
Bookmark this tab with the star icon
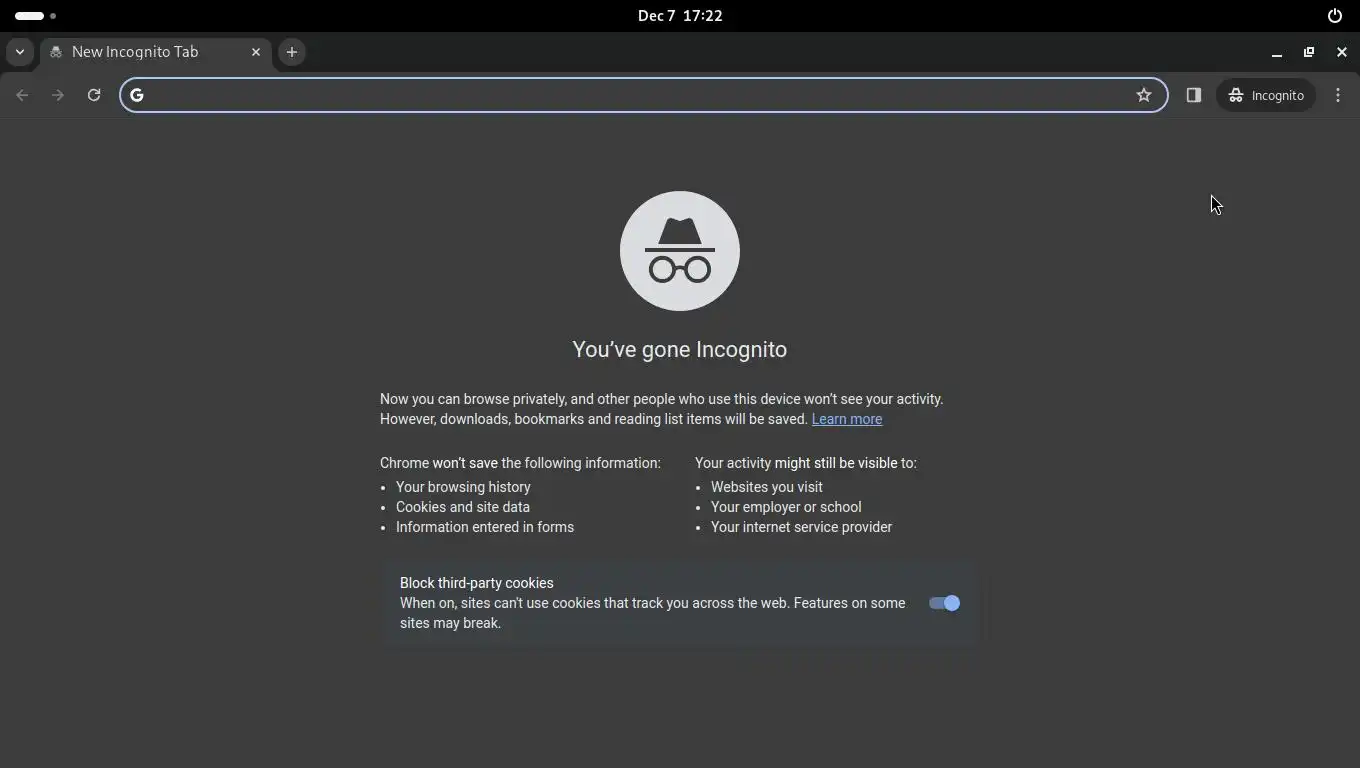pos(1144,95)
